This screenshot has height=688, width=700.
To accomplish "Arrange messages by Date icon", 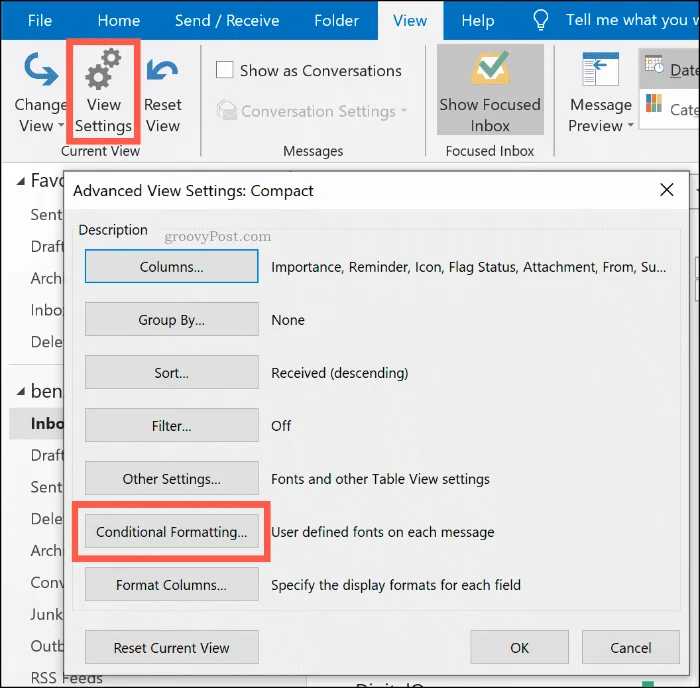I will (654, 66).
